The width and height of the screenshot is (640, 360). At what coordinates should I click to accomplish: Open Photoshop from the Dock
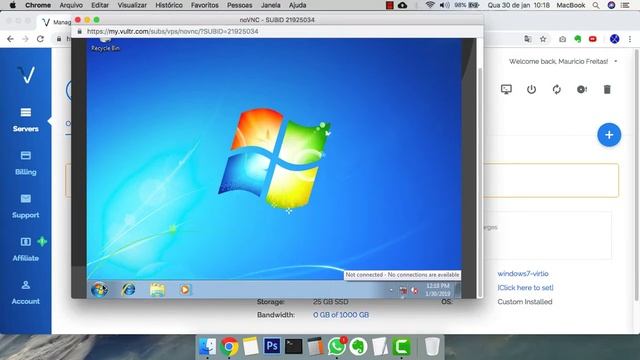point(272,346)
